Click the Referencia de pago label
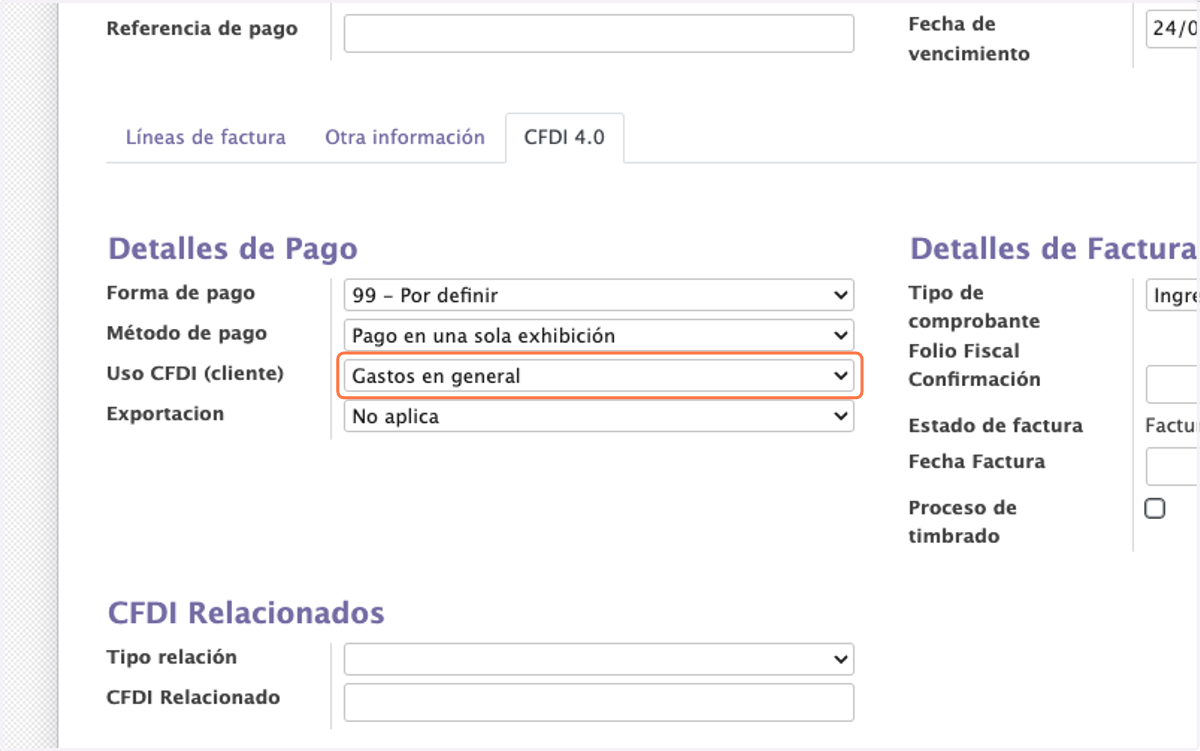 pos(202,28)
